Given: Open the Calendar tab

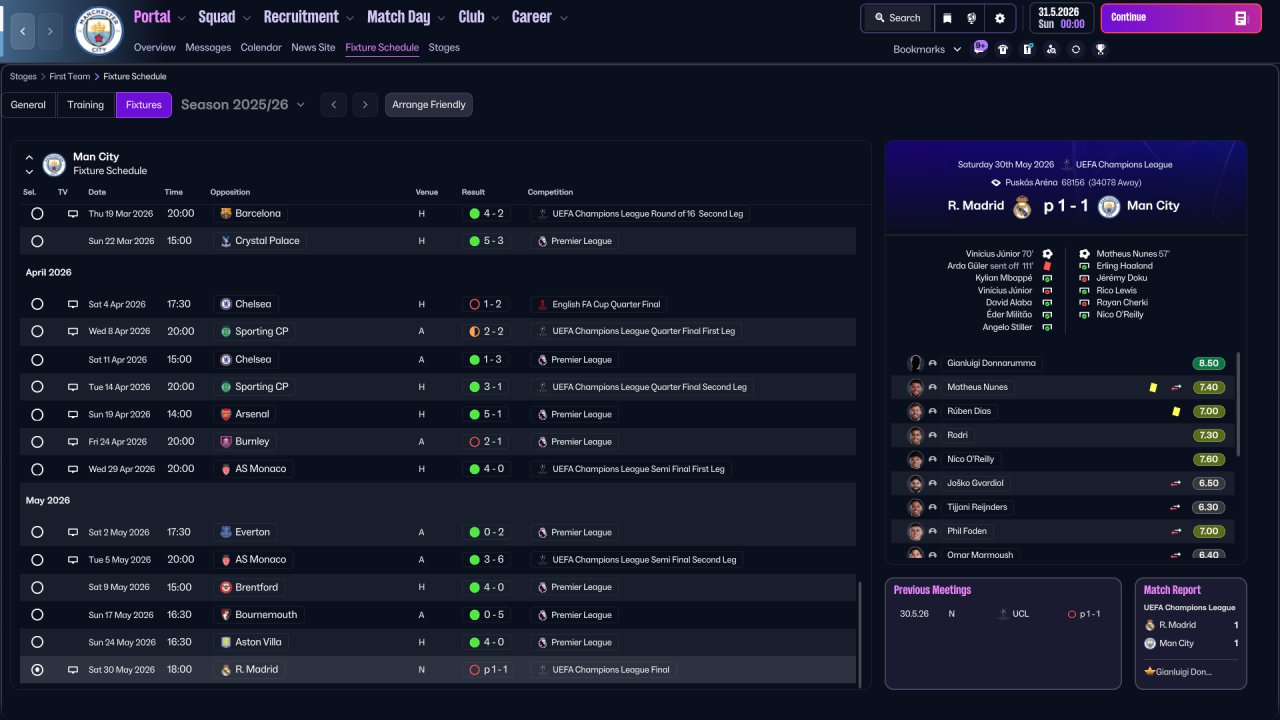Looking at the screenshot, I should tap(261, 47).
